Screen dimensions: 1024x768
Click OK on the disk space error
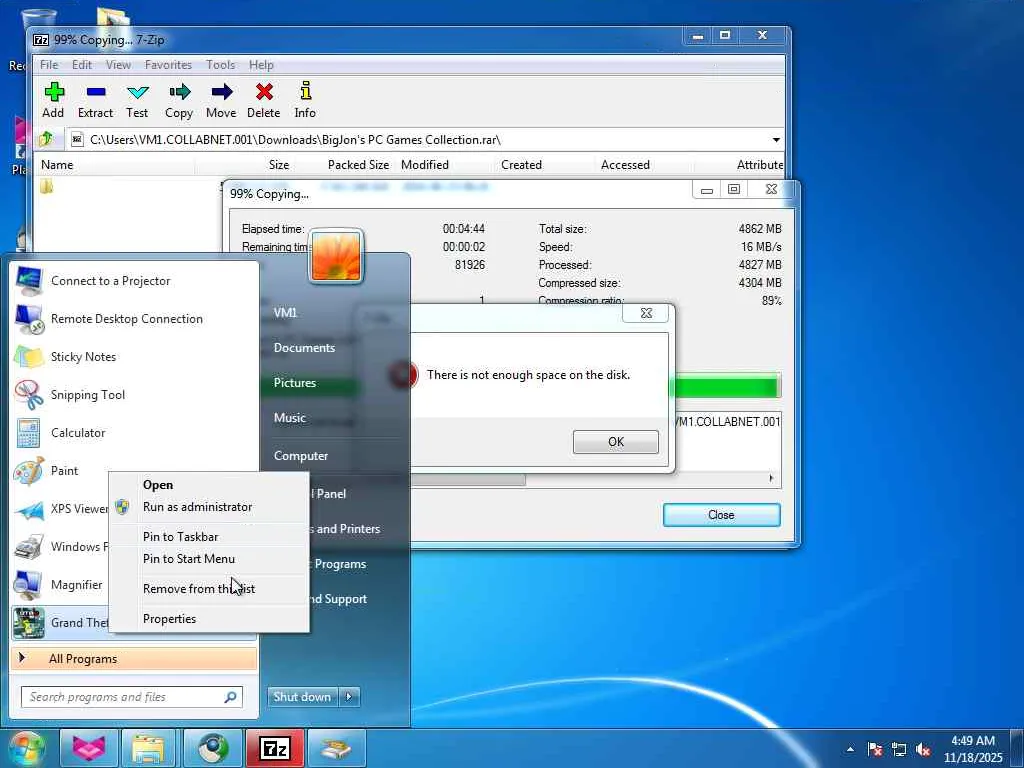pos(616,442)
